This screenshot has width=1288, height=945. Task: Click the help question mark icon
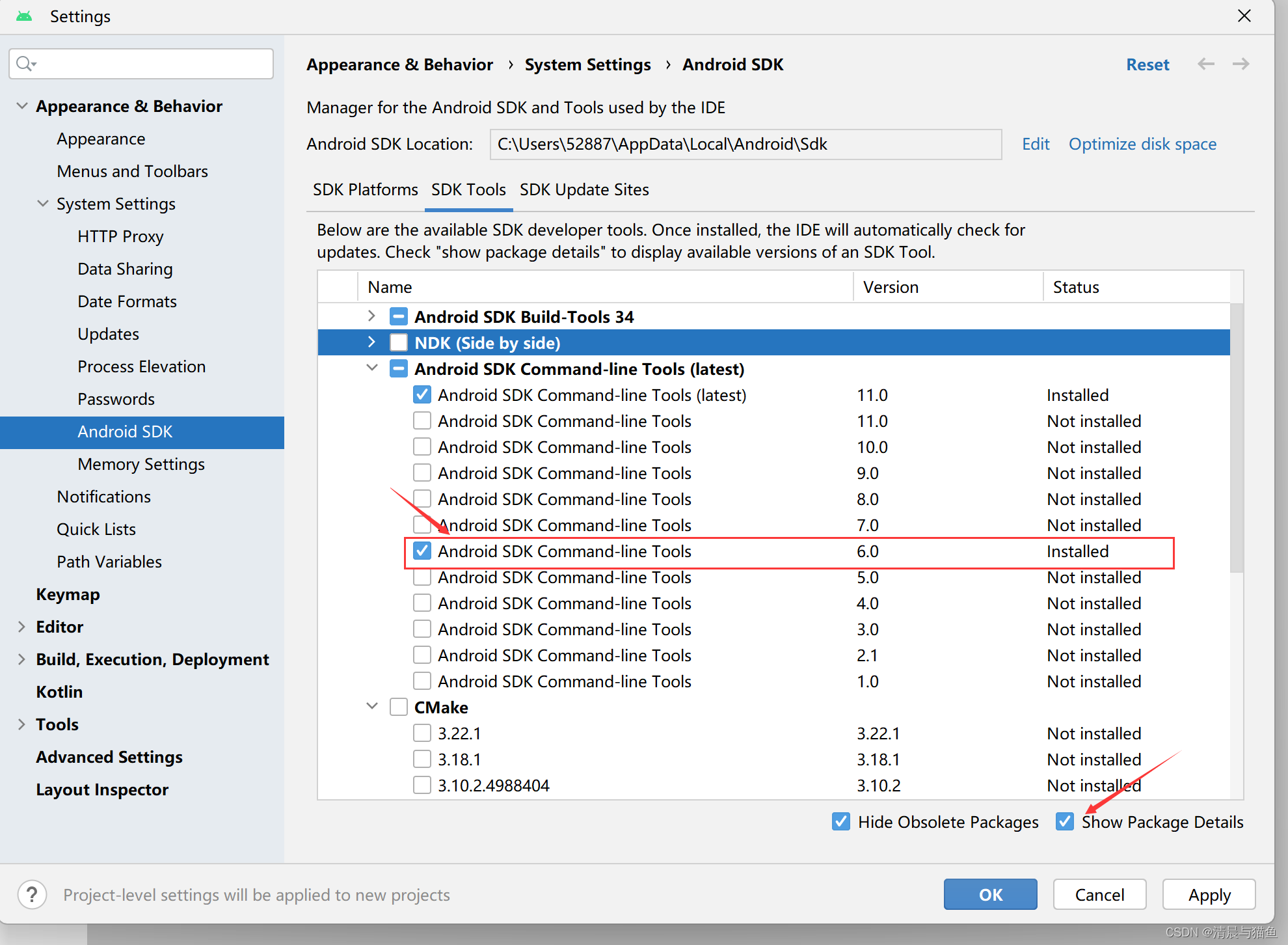tap(32, 894)
